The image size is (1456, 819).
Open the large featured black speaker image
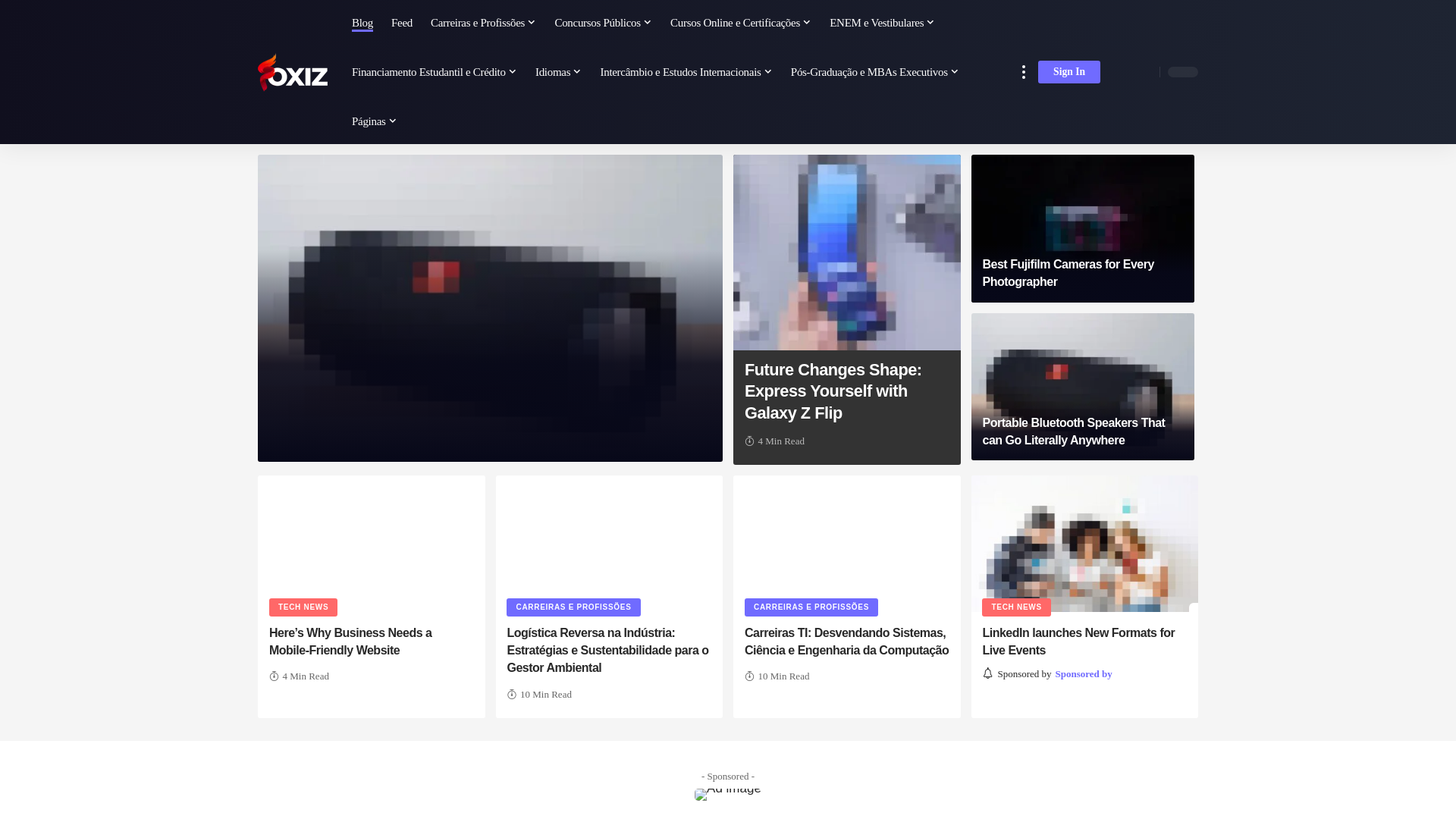490,308
